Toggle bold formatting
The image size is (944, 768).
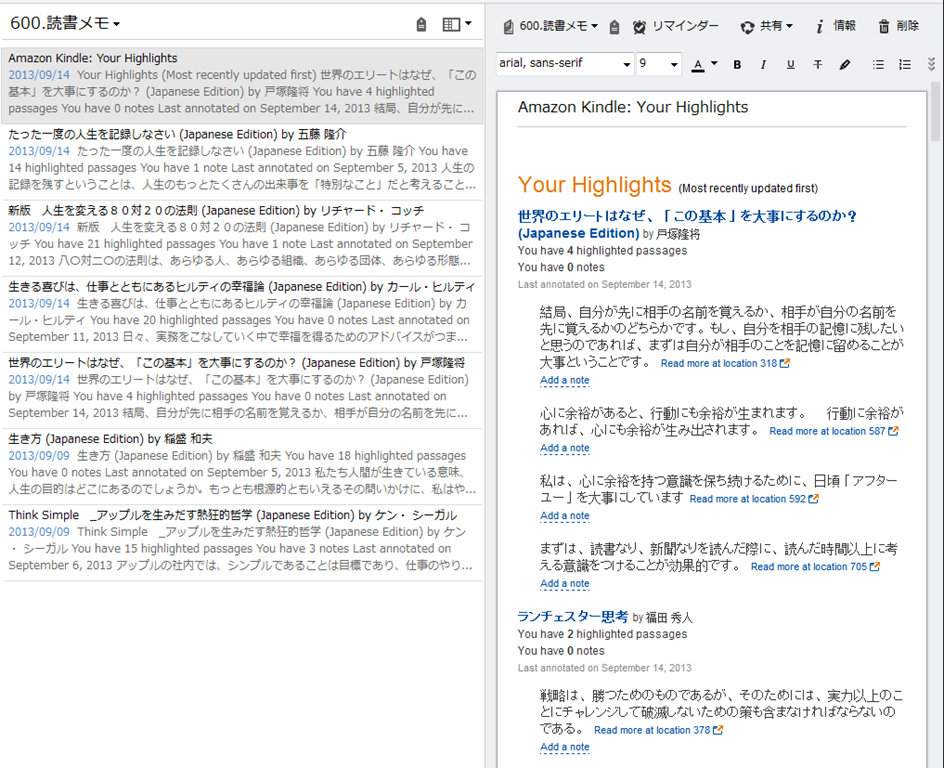(737, 64)
